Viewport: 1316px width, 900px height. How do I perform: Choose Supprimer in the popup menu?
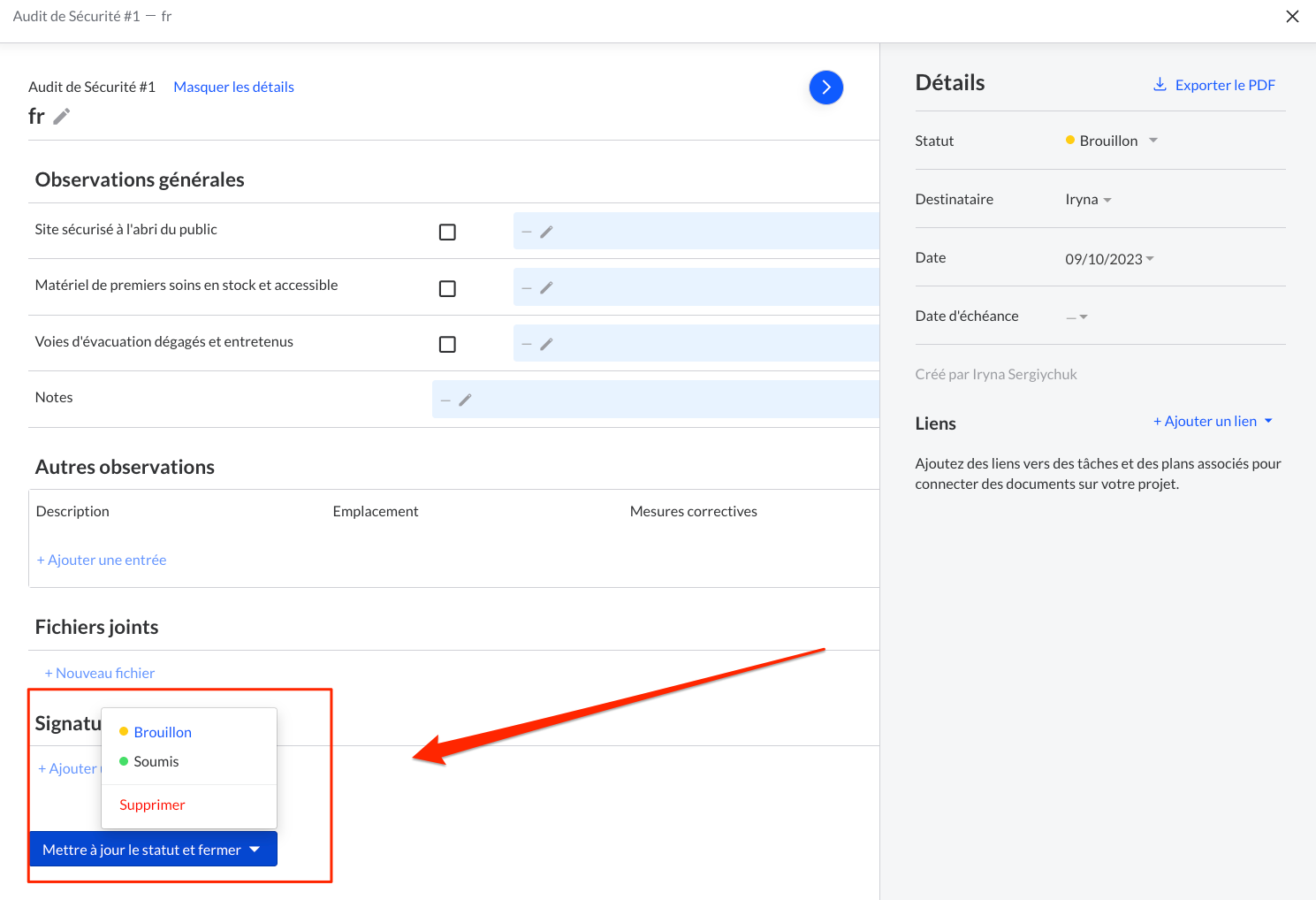[152, 805]
